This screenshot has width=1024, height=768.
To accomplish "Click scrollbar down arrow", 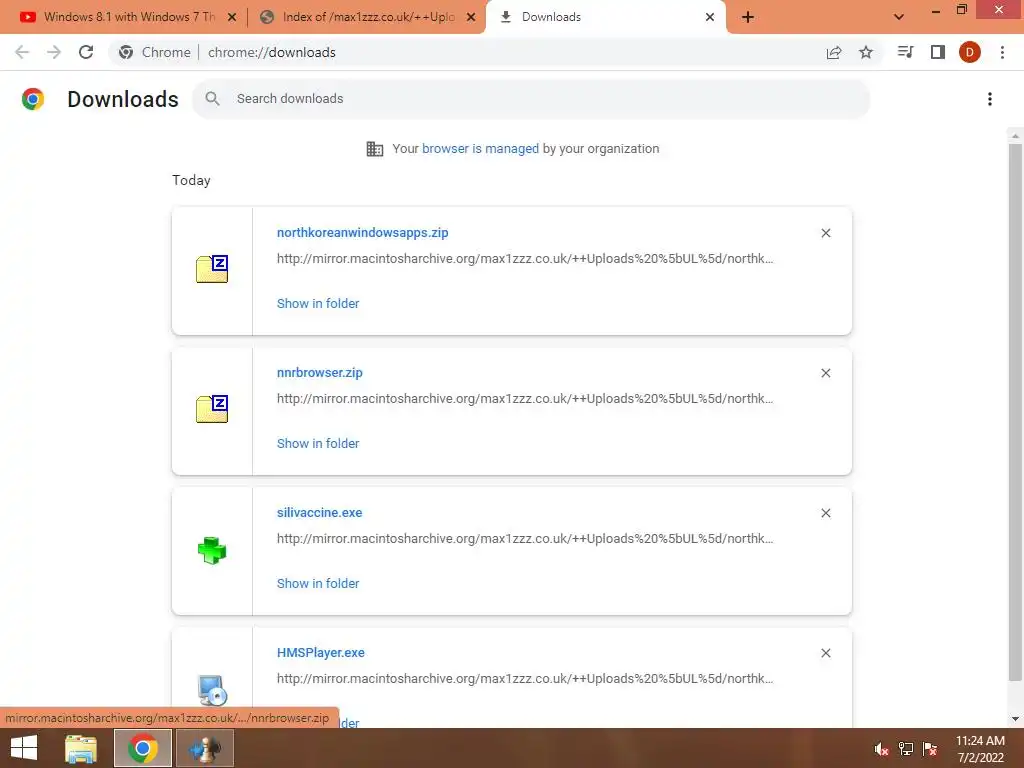I will click(x=1015, y=719).
